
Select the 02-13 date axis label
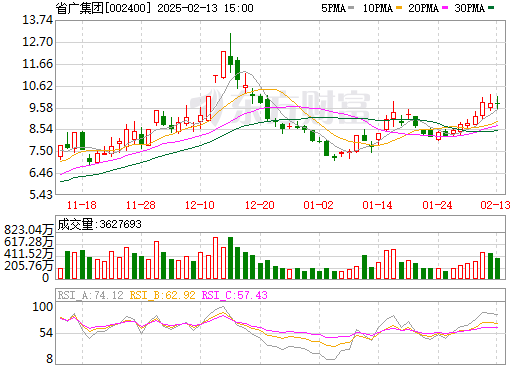coord(495,205)
